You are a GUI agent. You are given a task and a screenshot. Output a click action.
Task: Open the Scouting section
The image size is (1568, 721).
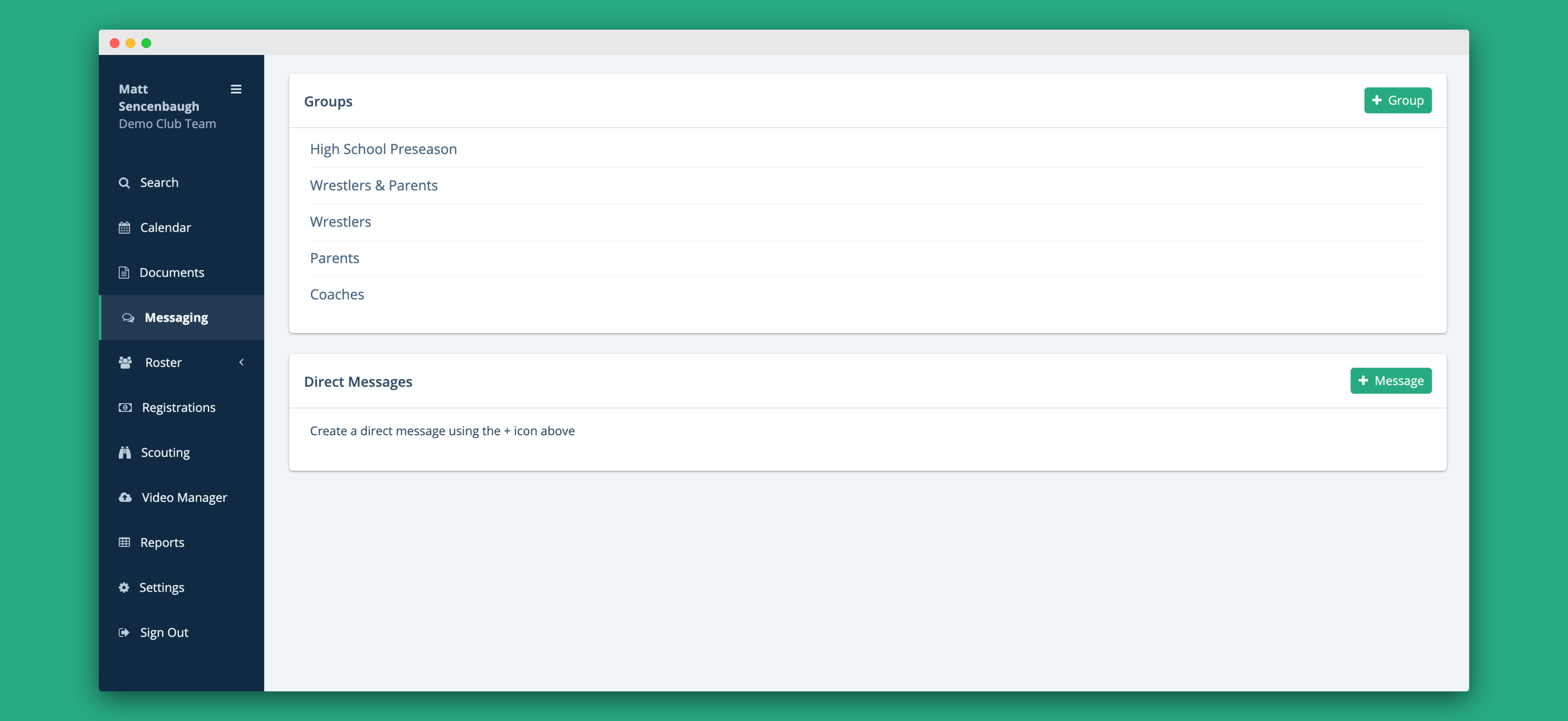[181, 453]
